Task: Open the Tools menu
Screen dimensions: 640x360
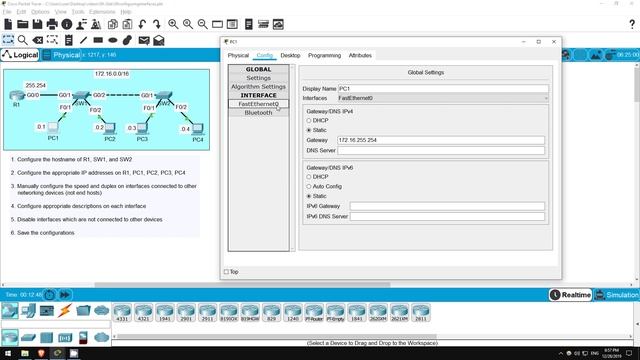Action: 78,12
